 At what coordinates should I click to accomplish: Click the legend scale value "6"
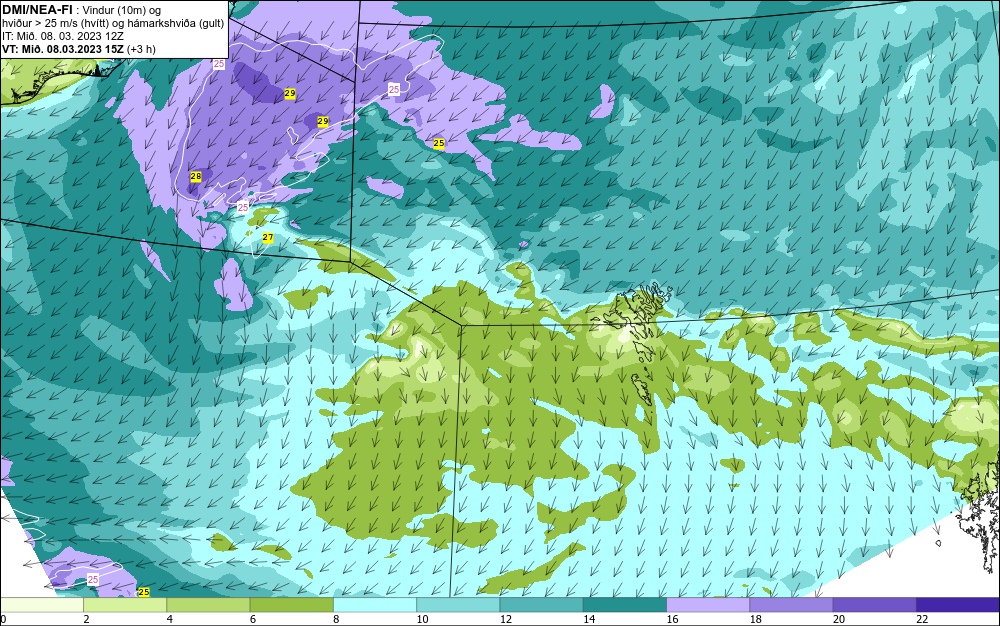pyautogui.click(x=253, y=619)
